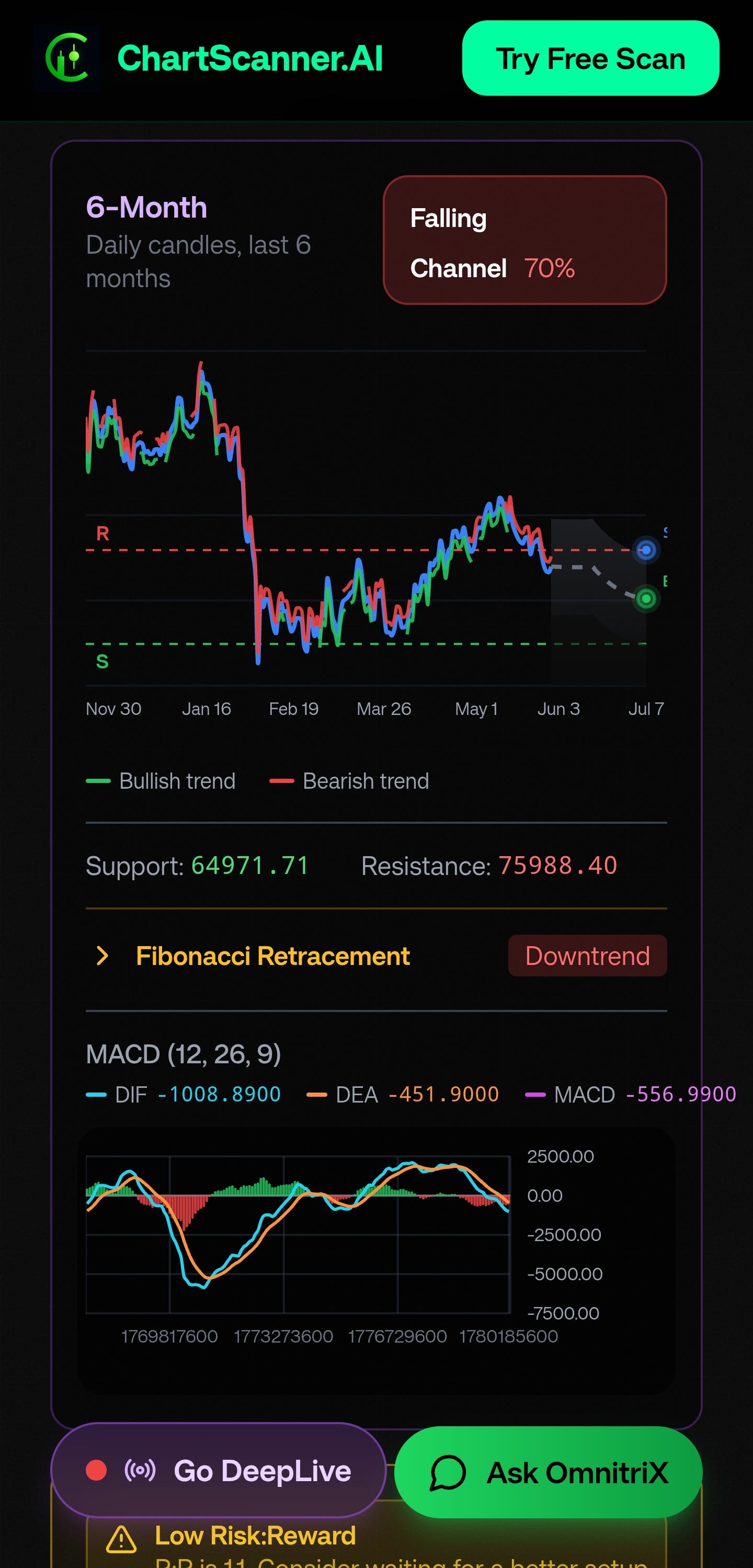Image resolution: width=753 pixels, height=1568 pixels.
Task: Select the 6-Month timeframe title
Action: (147, 208)
